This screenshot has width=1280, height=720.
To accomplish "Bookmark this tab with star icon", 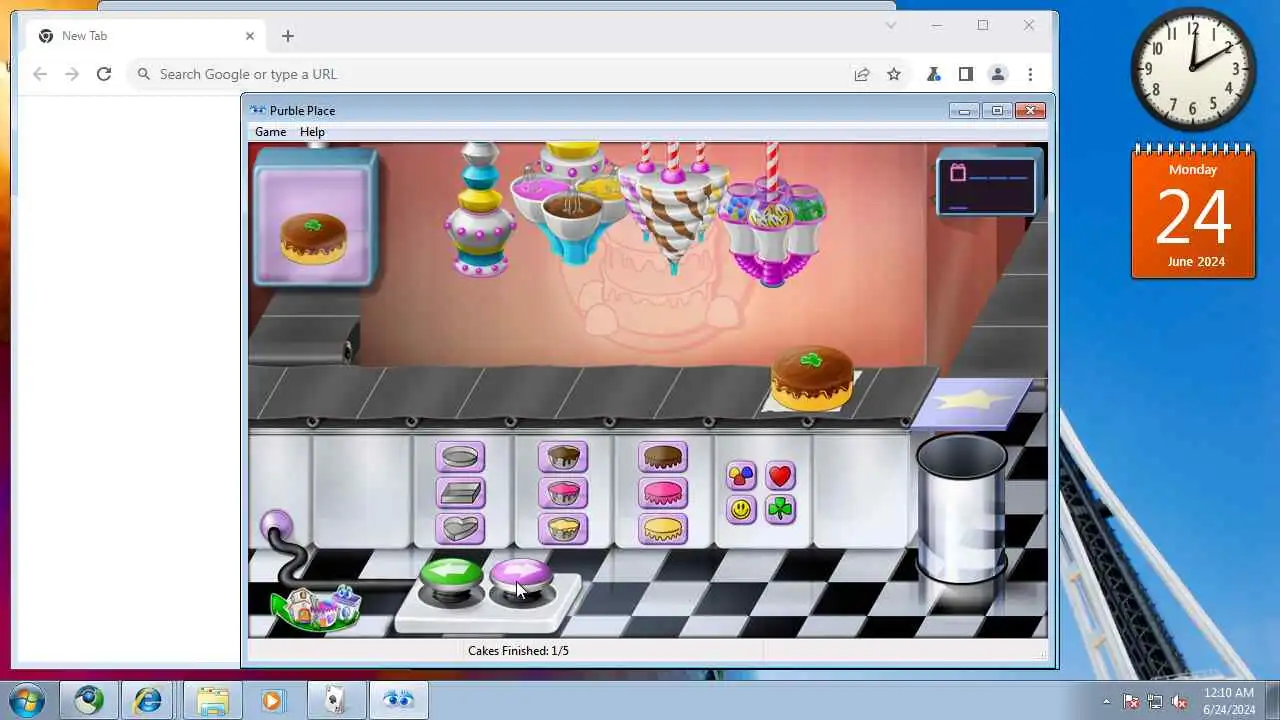I will pos(894,74).
